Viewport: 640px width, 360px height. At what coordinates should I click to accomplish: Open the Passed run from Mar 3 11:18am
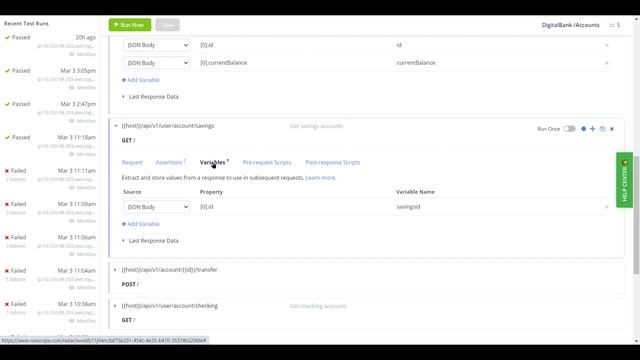(50, 146)
